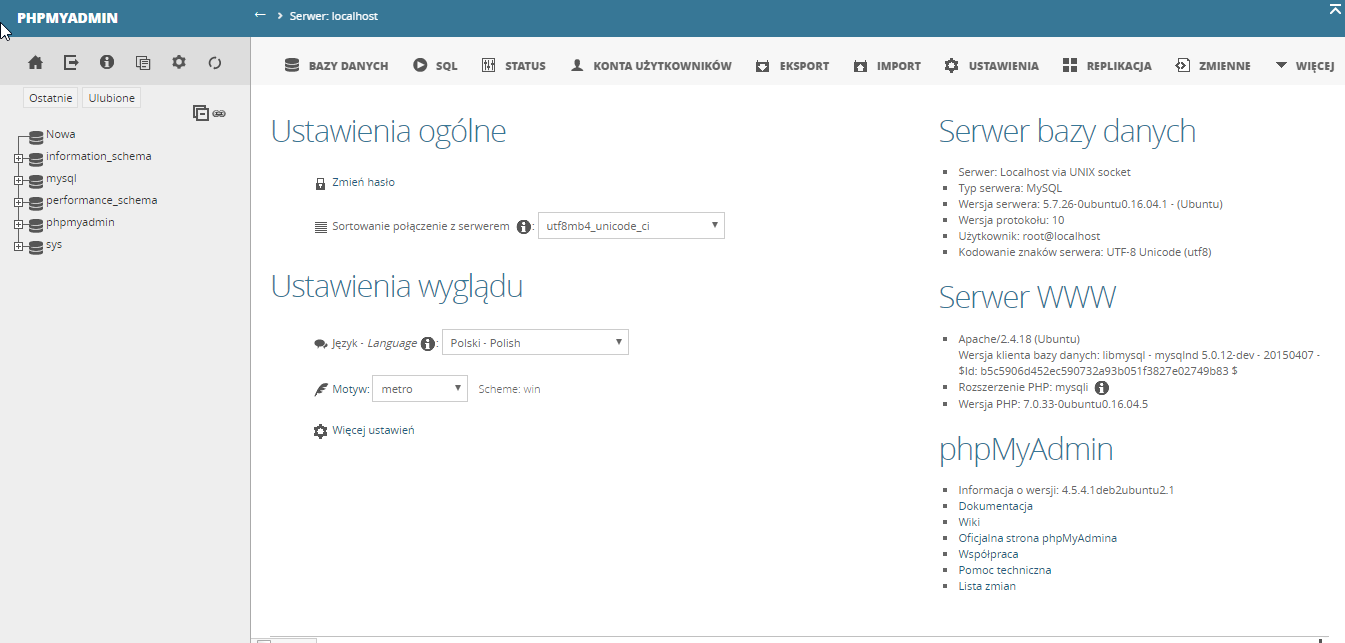Screen dimensions: 1345x643
Task: Expand the information_schema database tree
Action: coord(18,157)
